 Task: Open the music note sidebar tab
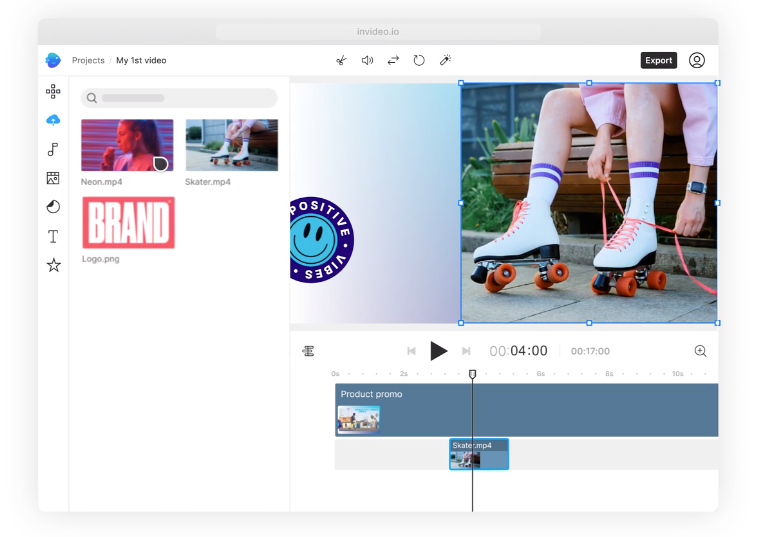(53, 149)
